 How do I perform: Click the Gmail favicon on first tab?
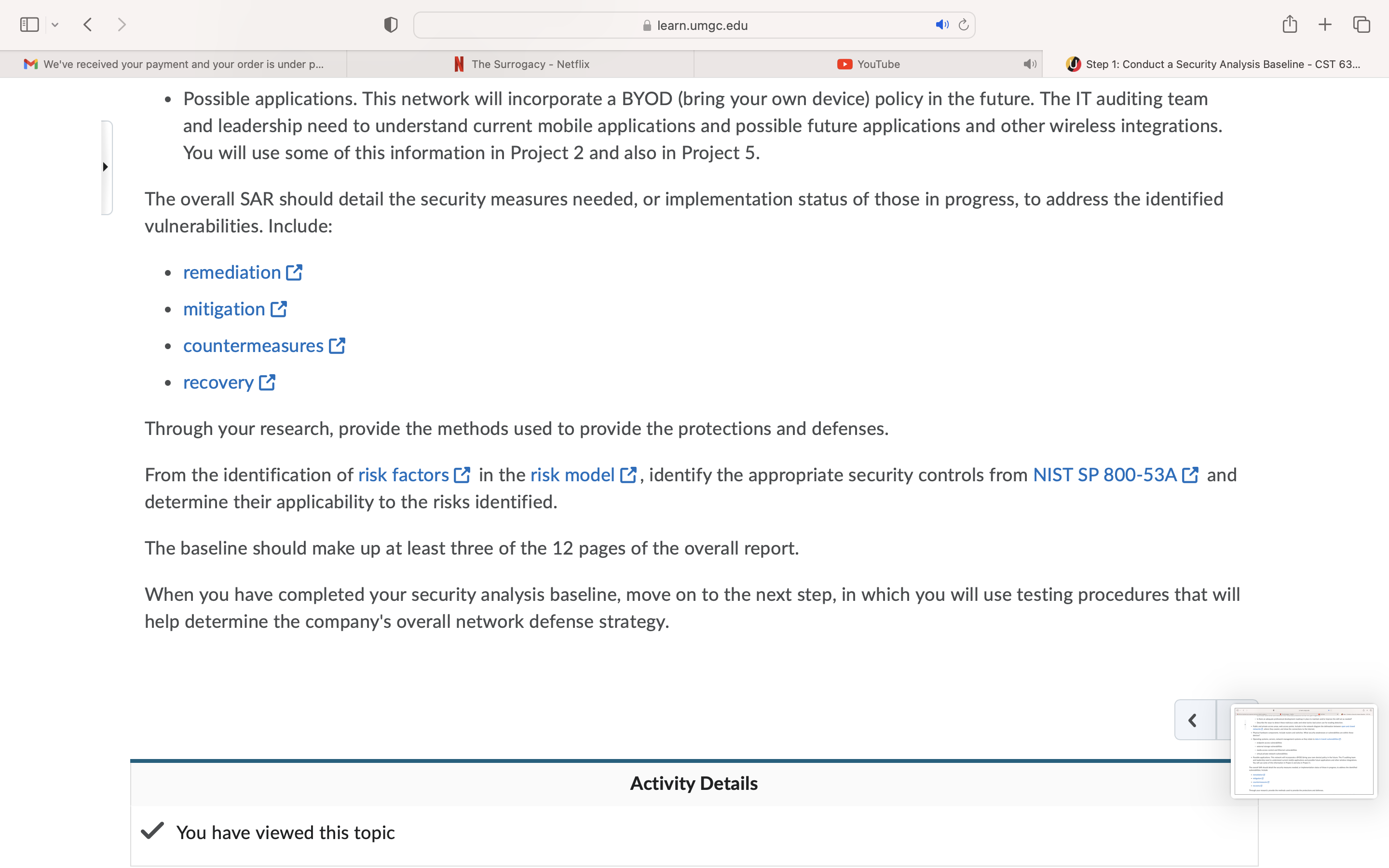coord(30,64)
